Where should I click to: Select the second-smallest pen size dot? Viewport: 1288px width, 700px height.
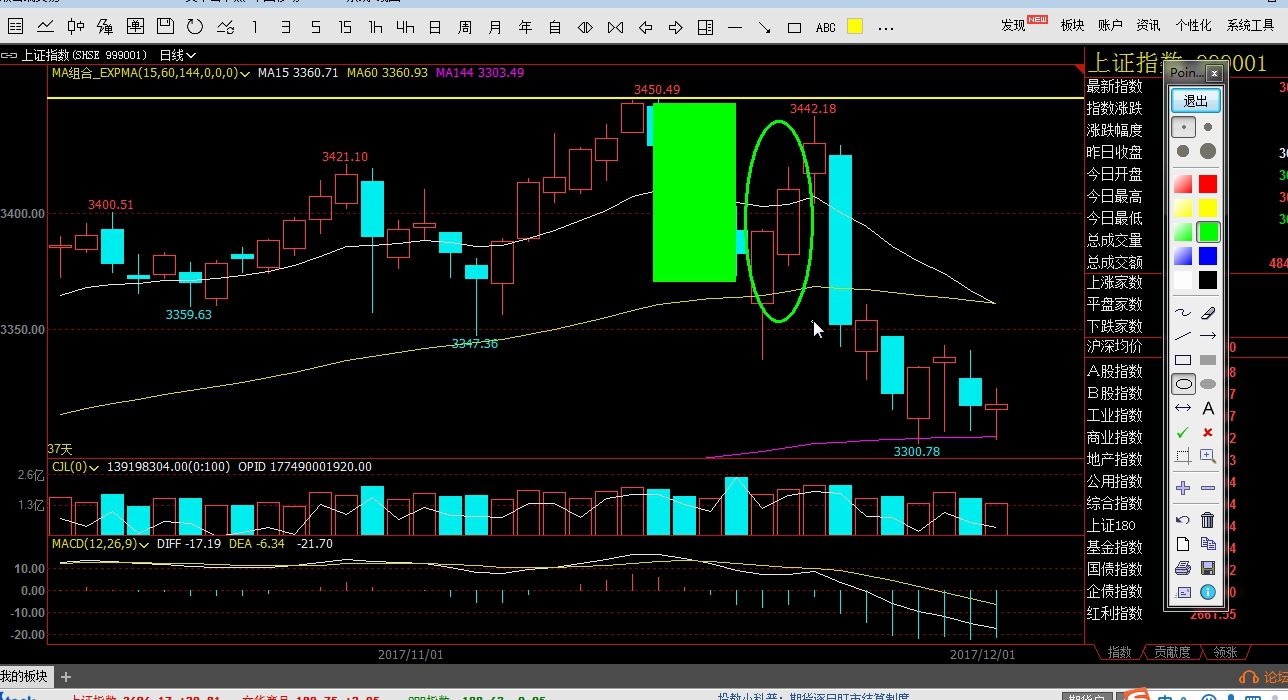tap(1208, 127)
